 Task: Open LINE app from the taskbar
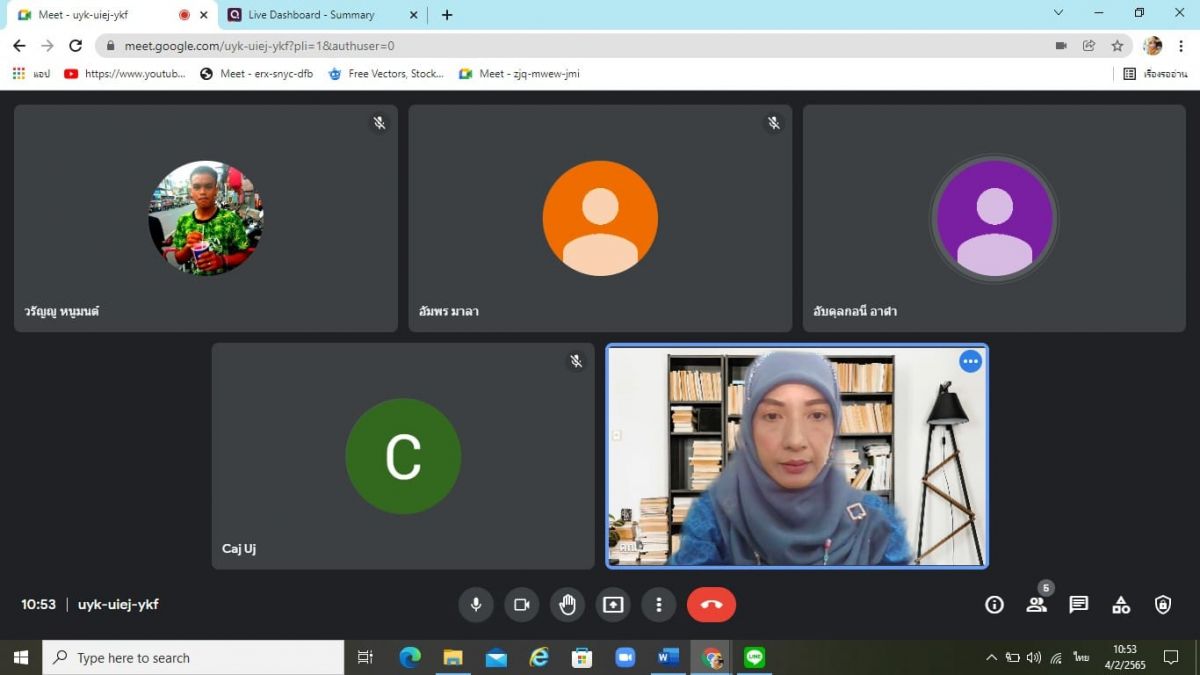[754, 657]
